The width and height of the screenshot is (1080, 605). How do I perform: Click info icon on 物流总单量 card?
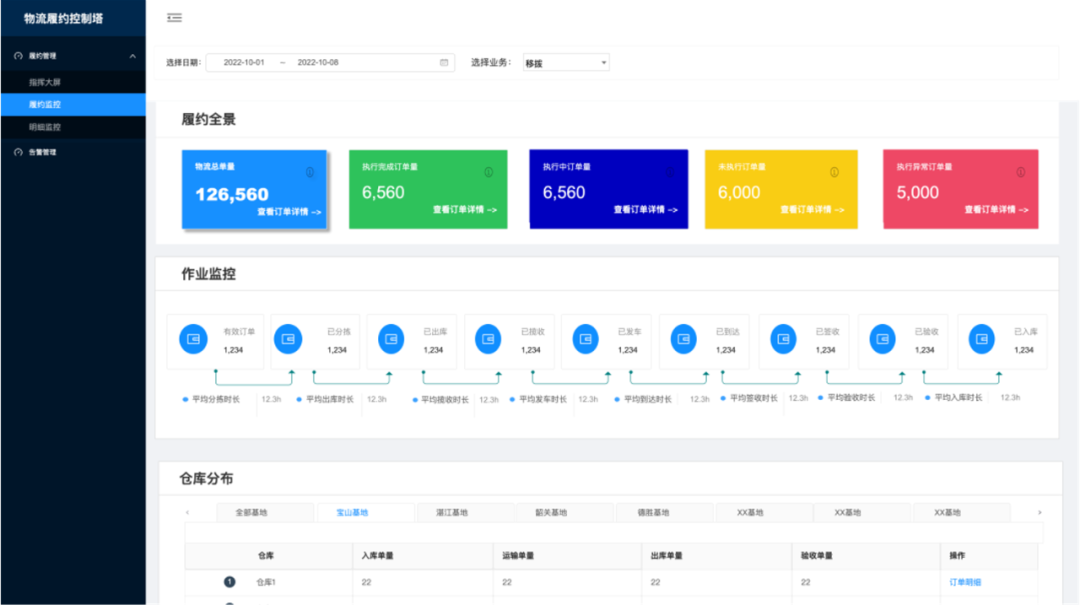(x=309, y=172)
